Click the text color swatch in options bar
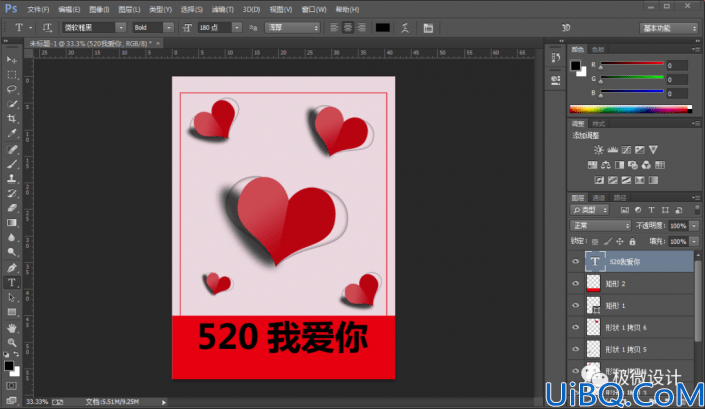The height and width of the screenshot is (409, 705). 383,28
